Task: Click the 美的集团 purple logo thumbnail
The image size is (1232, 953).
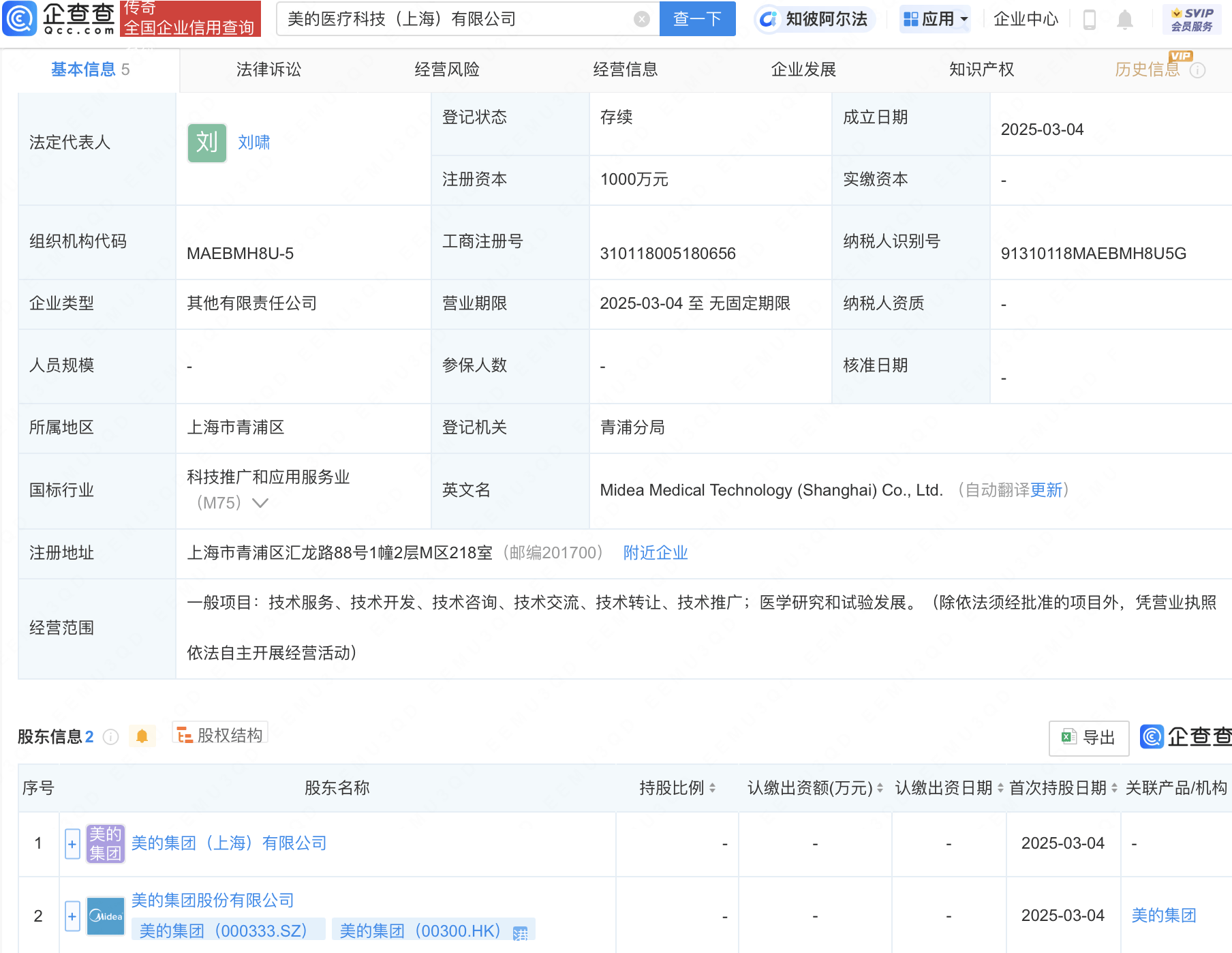Action: click(x=105, y=844)
